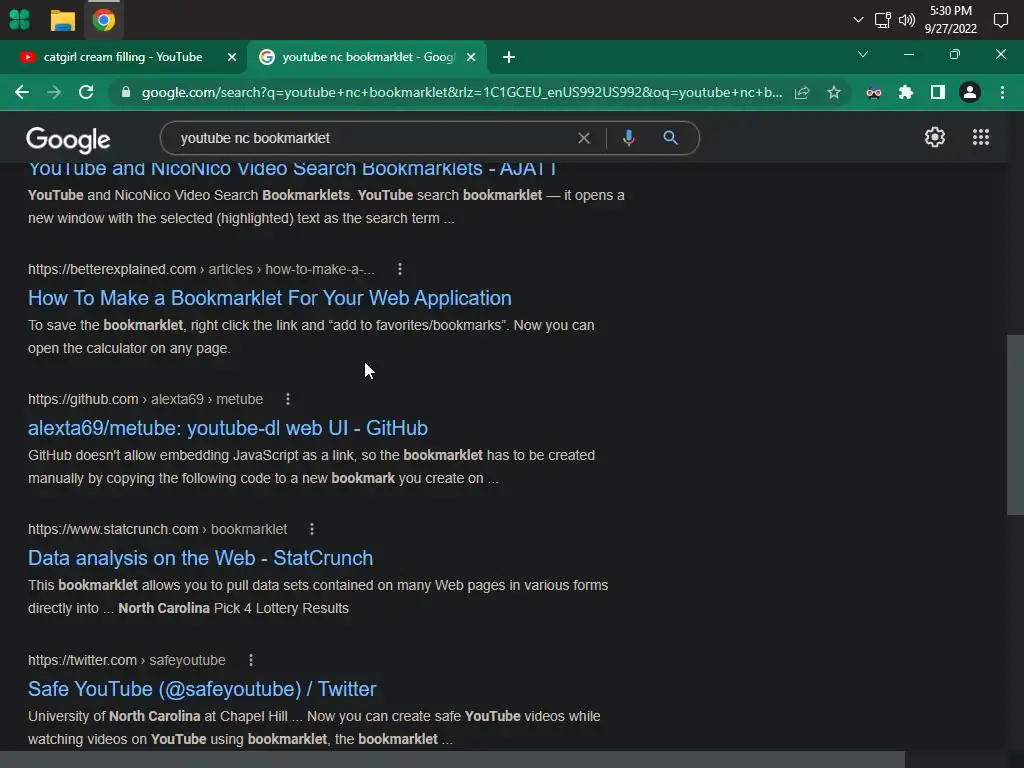Click the 5:30 PM clock and date

tap(950, 20)
